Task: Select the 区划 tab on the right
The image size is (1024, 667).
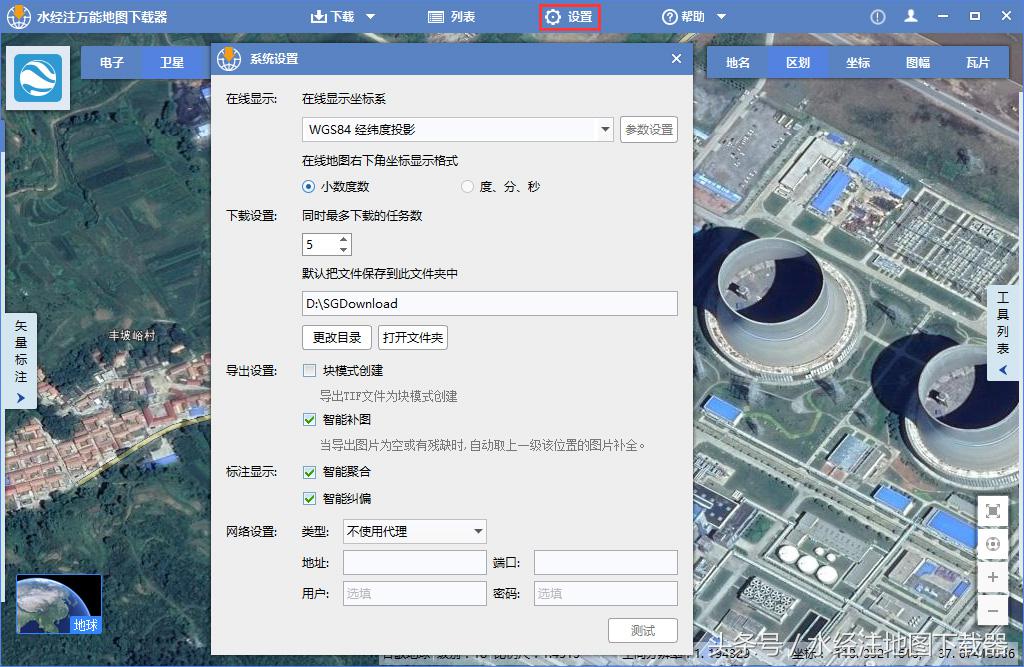Action: tap(798, 61)
